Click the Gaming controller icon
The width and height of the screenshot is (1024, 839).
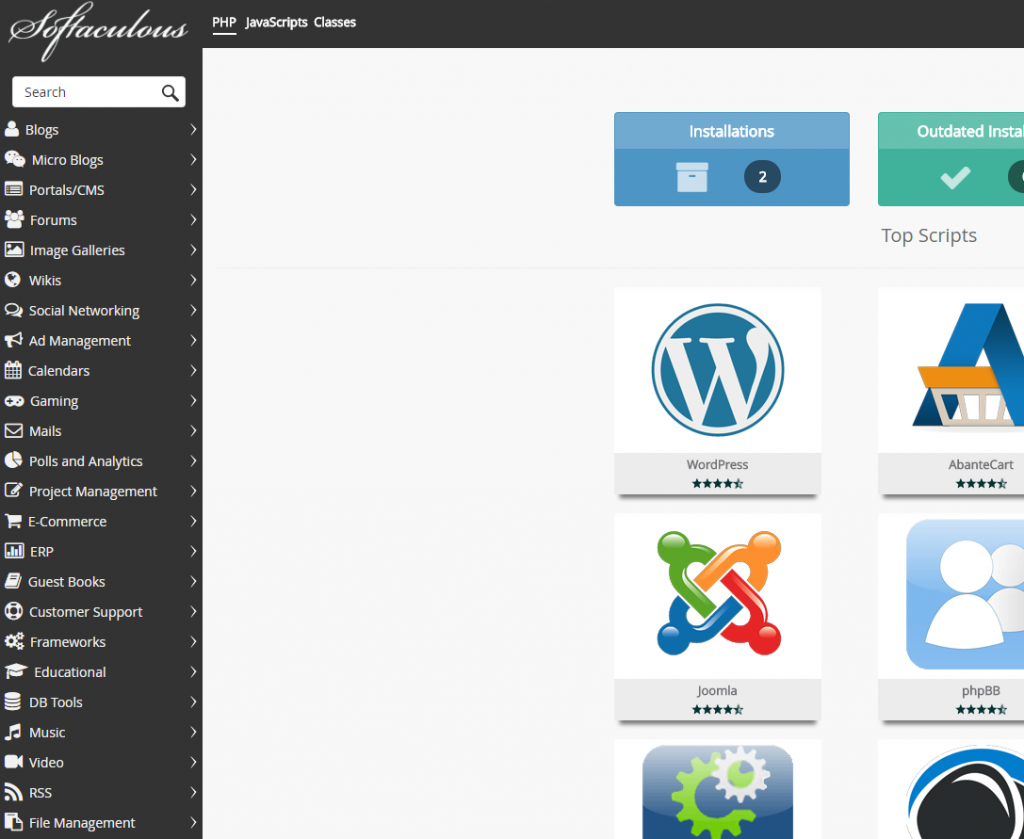pyautogui.click(x=14, y=400)
